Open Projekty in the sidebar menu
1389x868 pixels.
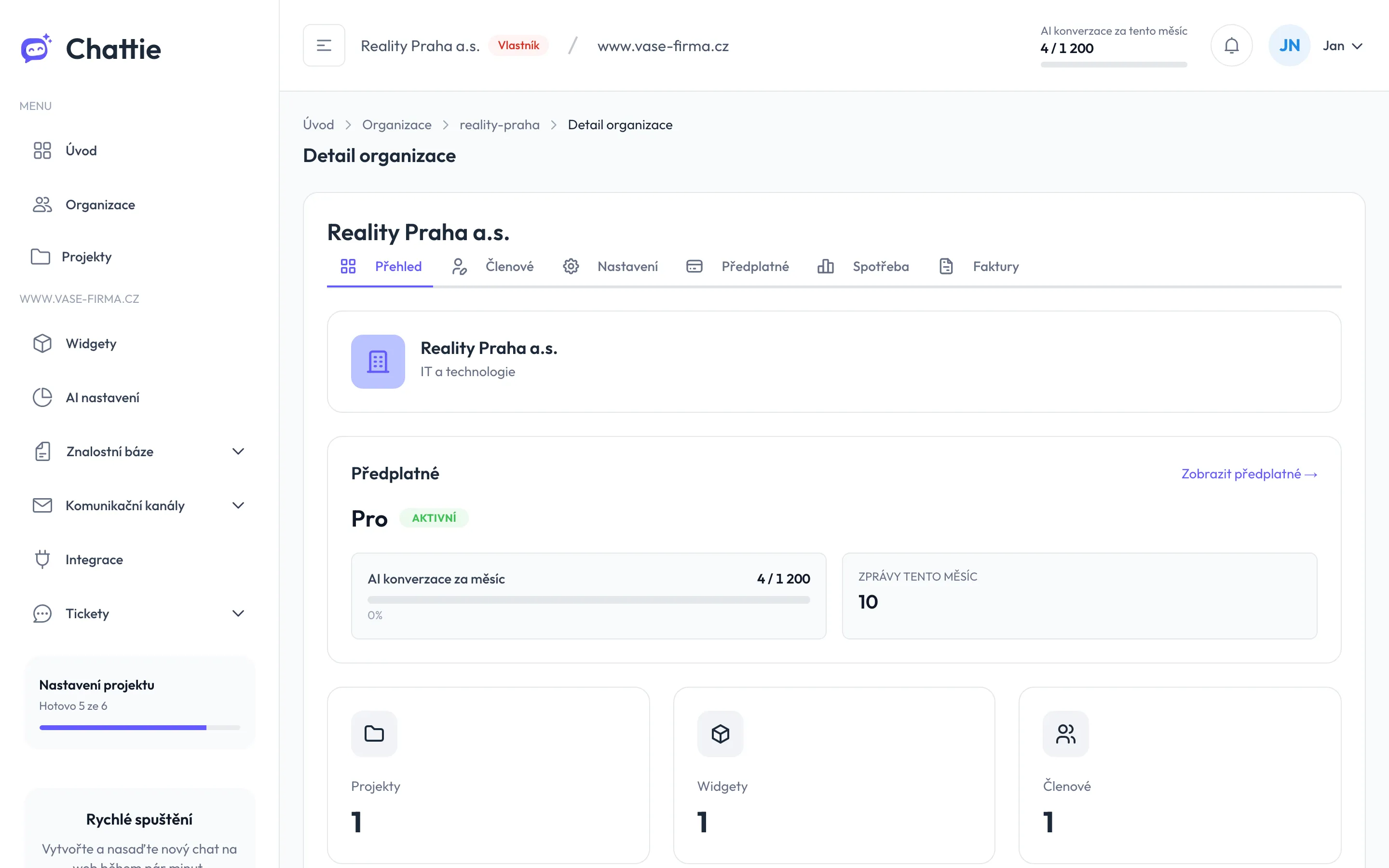pyautogui.click(x=139, y=257)
